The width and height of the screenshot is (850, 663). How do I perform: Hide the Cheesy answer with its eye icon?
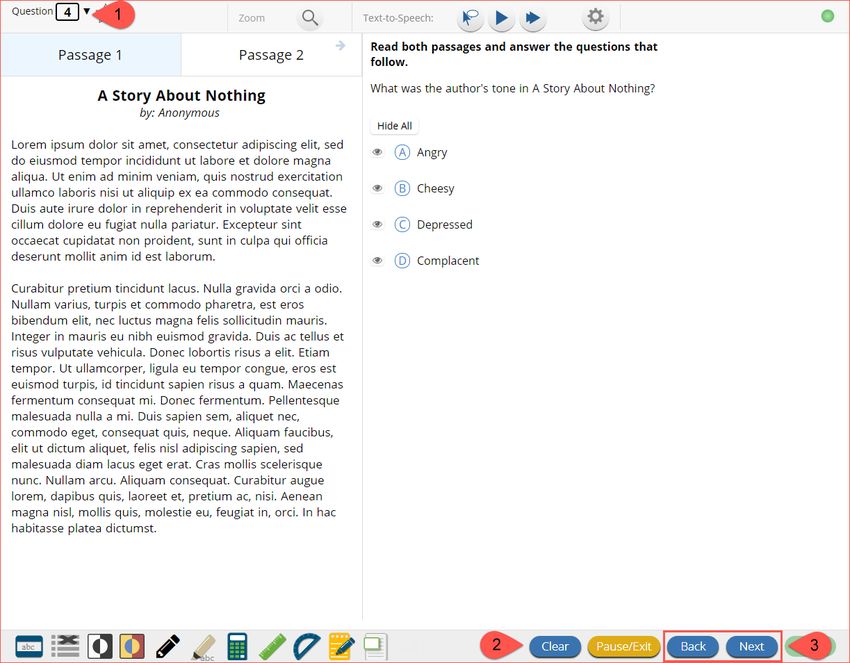click(x=378, y=189)
